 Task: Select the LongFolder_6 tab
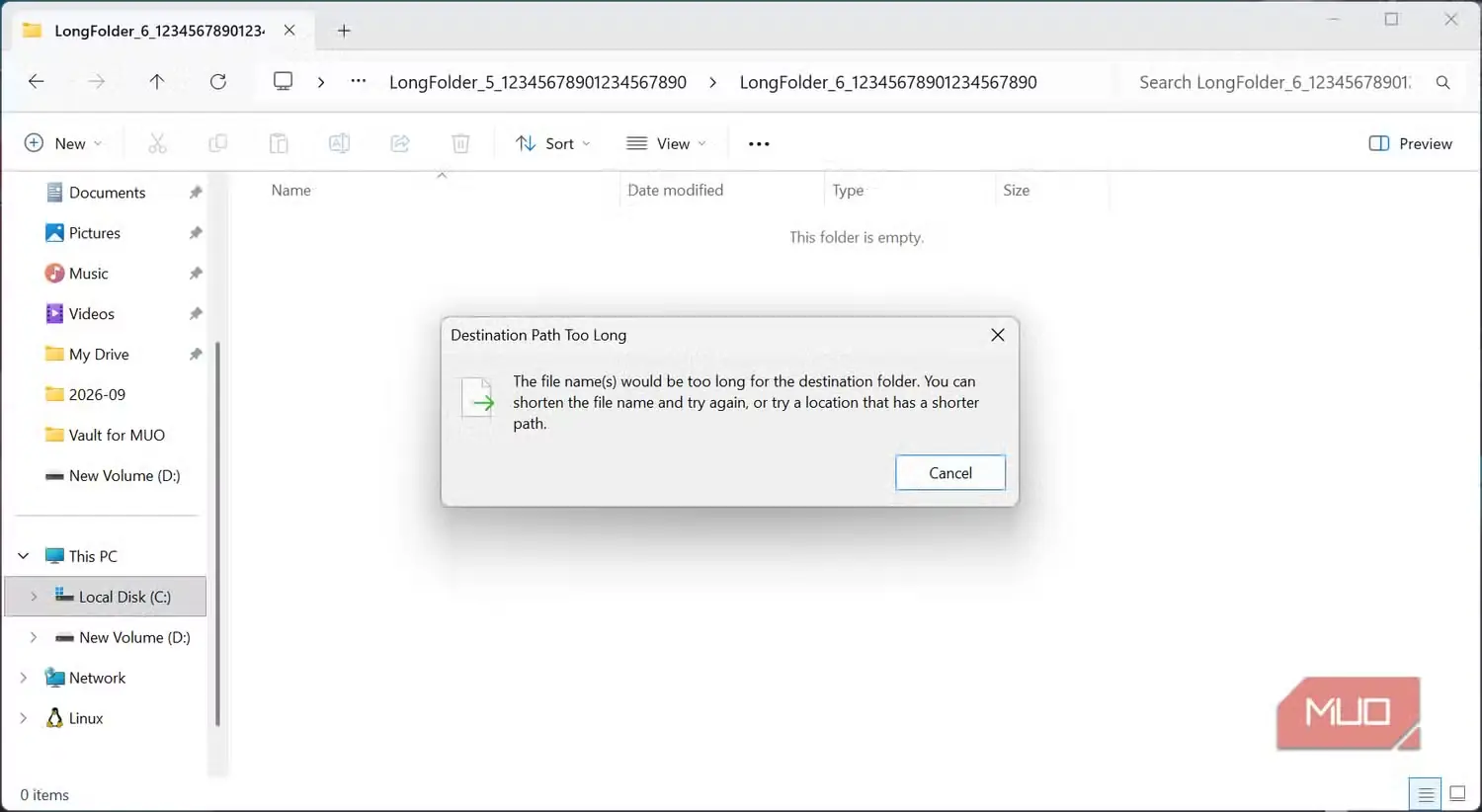pos(159,31)
